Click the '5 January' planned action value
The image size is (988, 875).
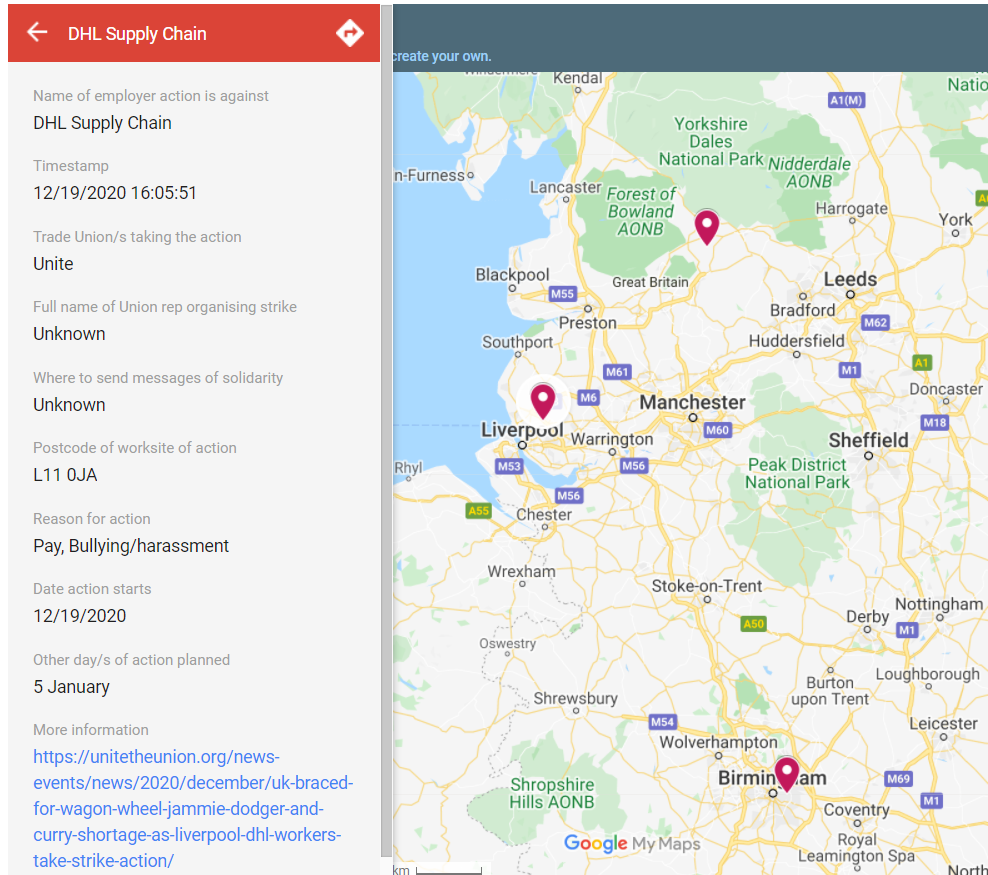(71, 687)
